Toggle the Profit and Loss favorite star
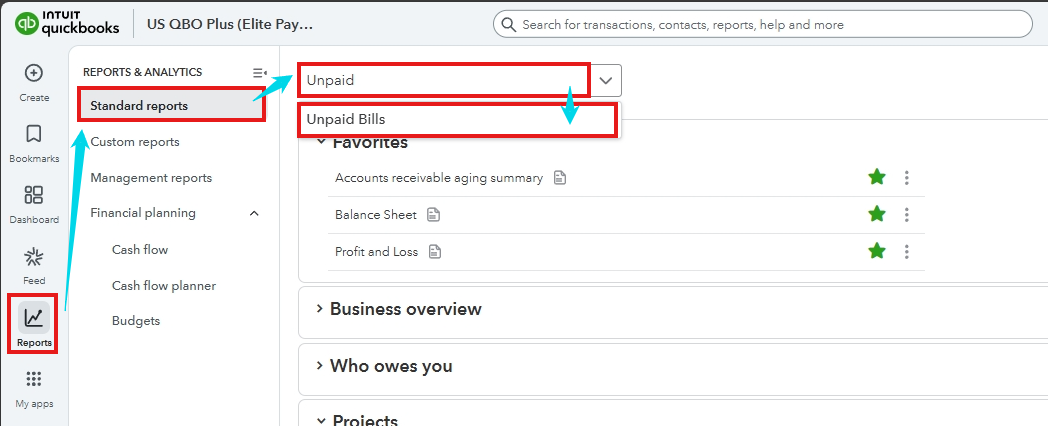The height and width of the screenshot is (426, 1048). (877, 251)
